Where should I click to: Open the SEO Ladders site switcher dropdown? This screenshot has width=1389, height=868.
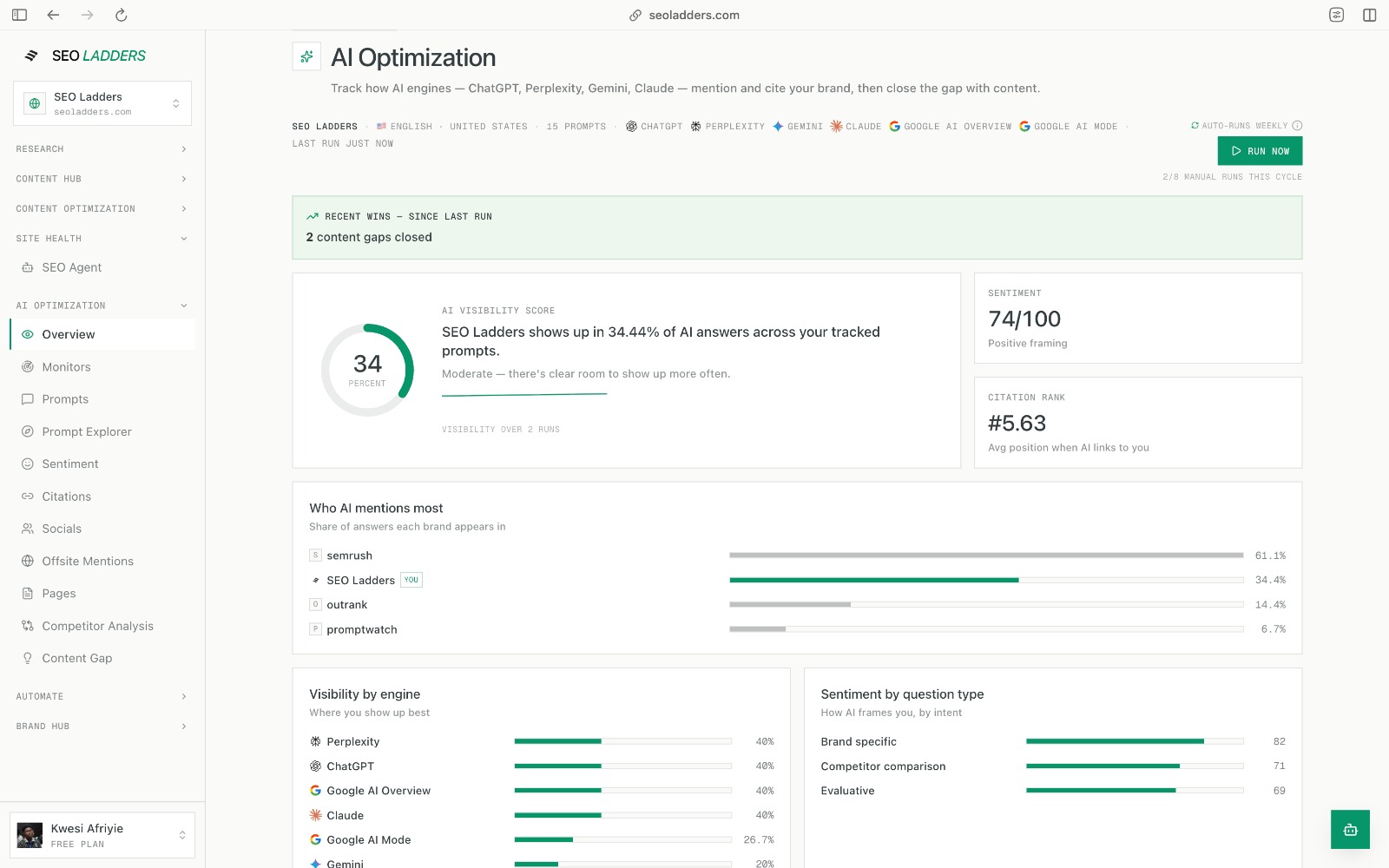(x=102, y=103)
